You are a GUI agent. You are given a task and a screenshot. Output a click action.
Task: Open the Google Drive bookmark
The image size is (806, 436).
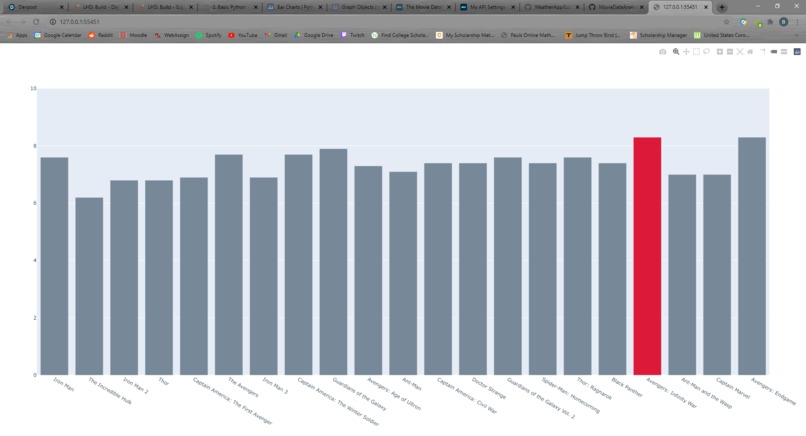pyautogui.click(x=314, y=35)
